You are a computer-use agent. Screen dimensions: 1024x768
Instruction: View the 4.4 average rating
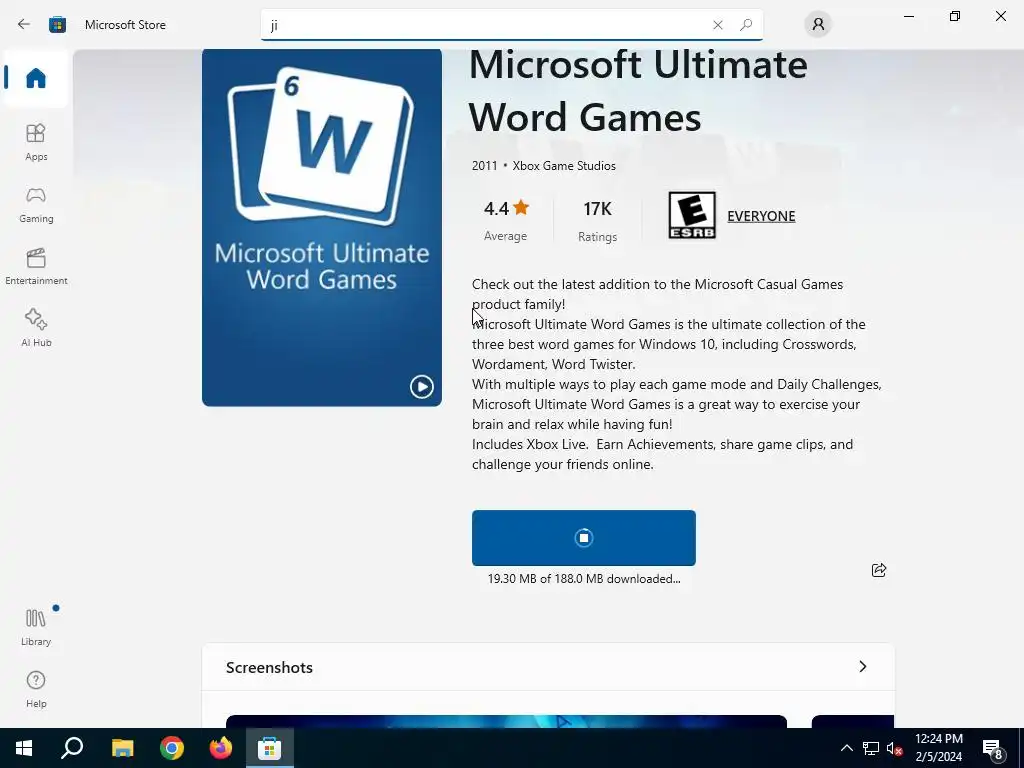pos(505,220)
